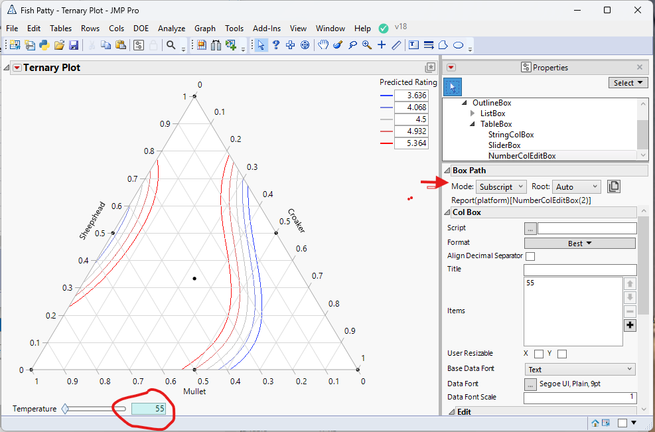The width and height of the screenshot is (655, 432).
Task: Select the Brush tool in the toolbar
Action: pos(338,45)
